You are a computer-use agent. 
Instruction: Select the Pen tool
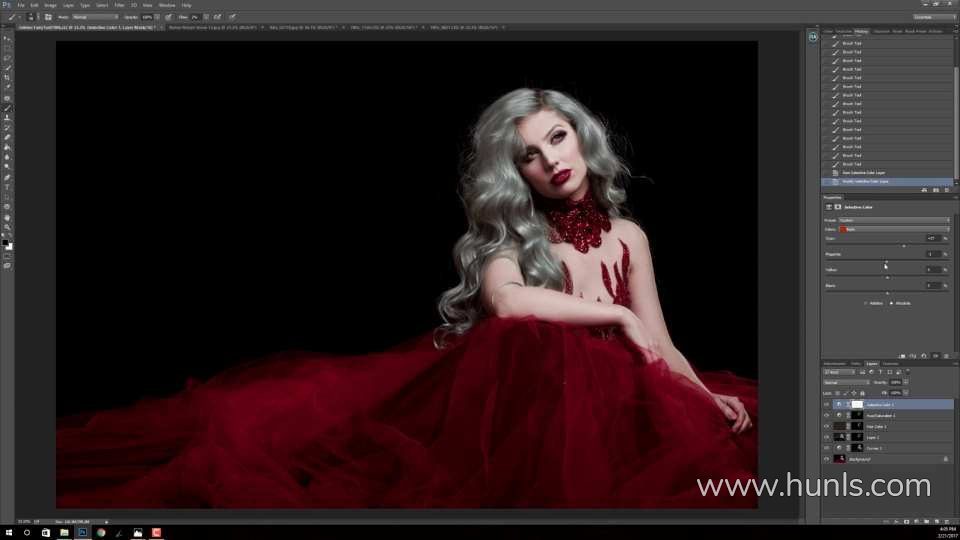coord(7,178)
